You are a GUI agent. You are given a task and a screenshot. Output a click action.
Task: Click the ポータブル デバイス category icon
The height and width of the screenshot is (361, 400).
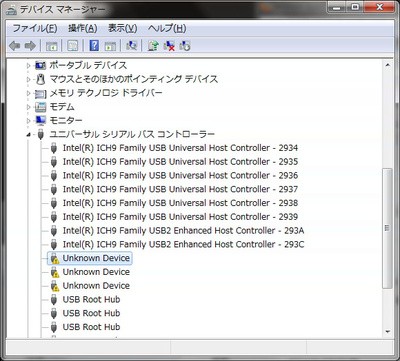click(x=40, y=65)
